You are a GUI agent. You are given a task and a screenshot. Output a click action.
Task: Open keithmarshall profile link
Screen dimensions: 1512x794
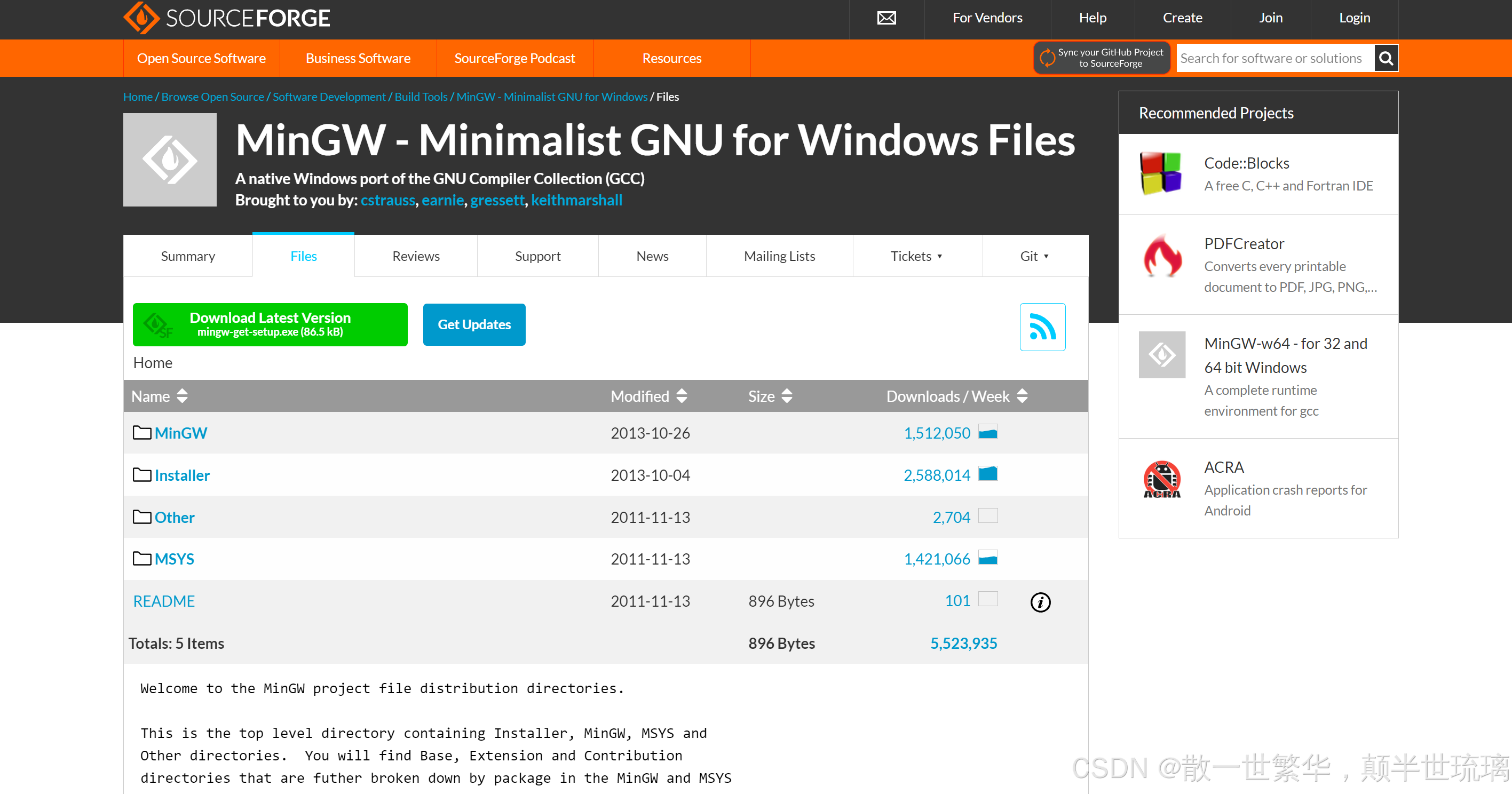pyautogui.click(x=576, y=200)
